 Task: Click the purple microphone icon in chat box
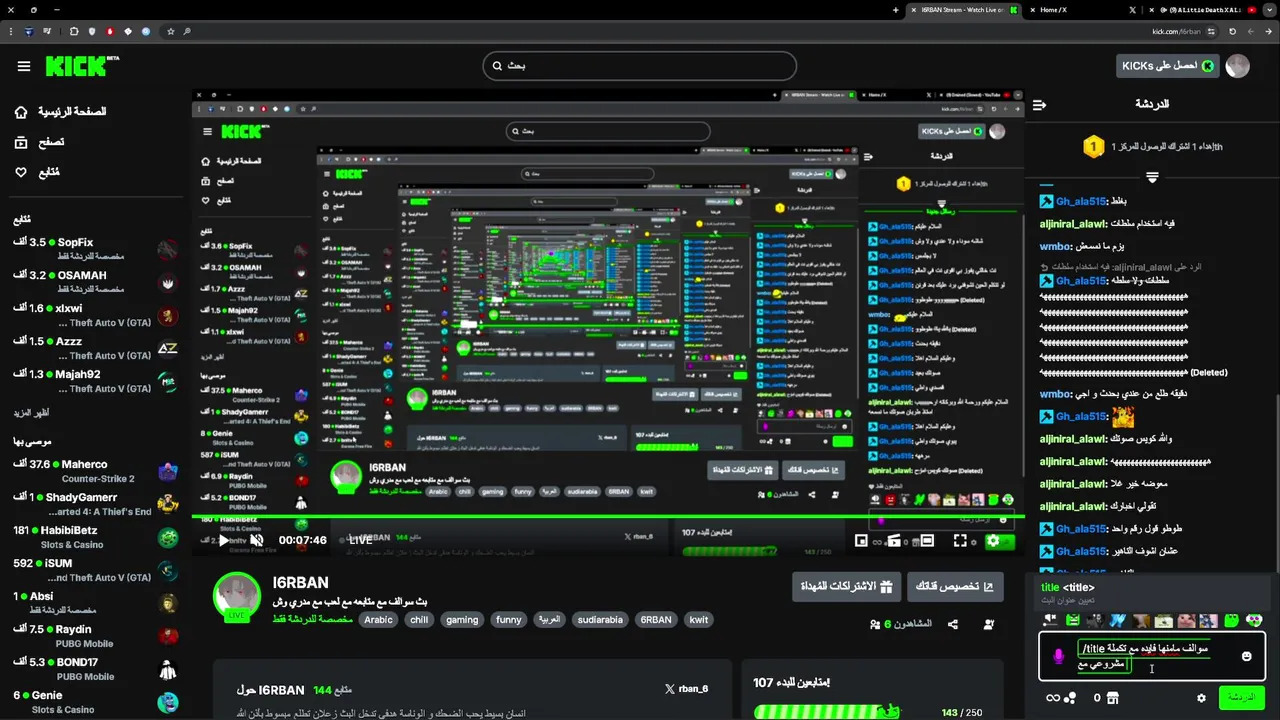(x=1058, y=656)
